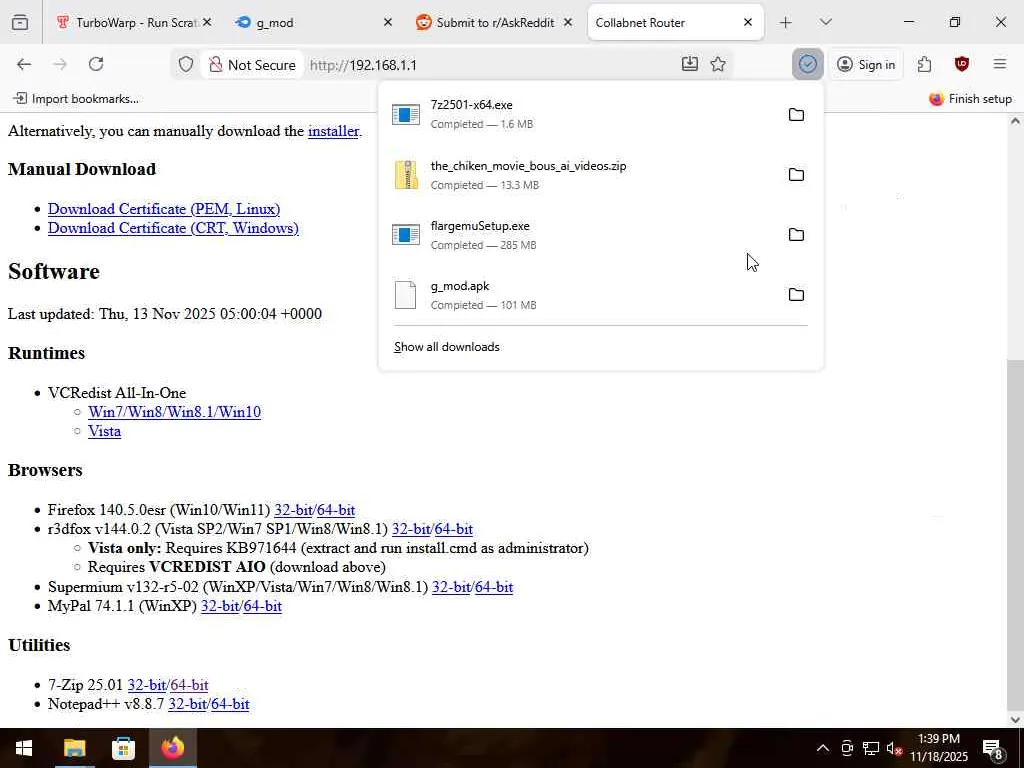Screen dimensions: 1024x768
Task: Go back to previous page
Action: [x=24, y=64]
